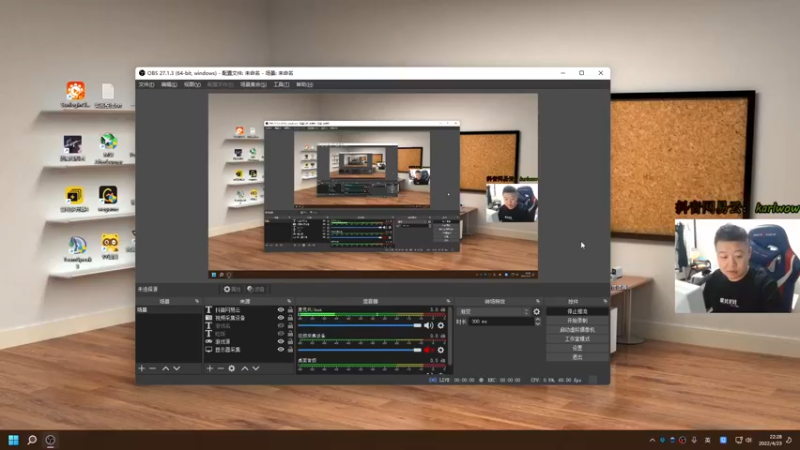The width and height of the screenshot is (800, 450).
Task: Open the text document desktop icon
Action: [x=108, y=95]
